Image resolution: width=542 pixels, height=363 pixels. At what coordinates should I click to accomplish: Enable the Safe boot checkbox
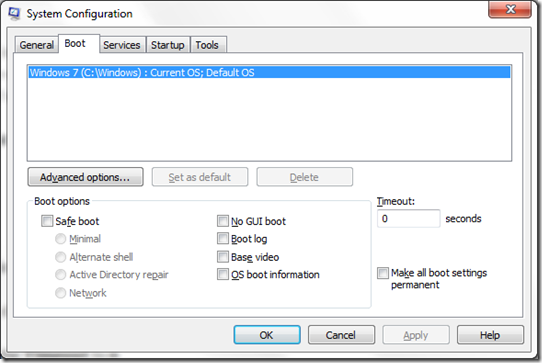click(x=47, y=221)
